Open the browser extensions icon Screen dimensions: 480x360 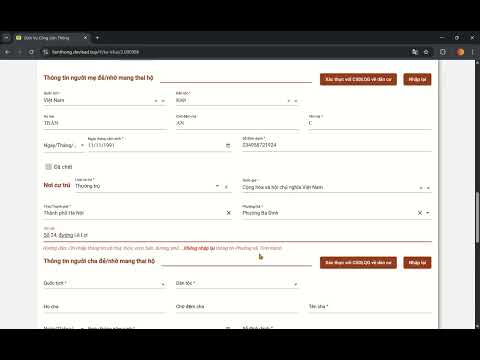443,52
